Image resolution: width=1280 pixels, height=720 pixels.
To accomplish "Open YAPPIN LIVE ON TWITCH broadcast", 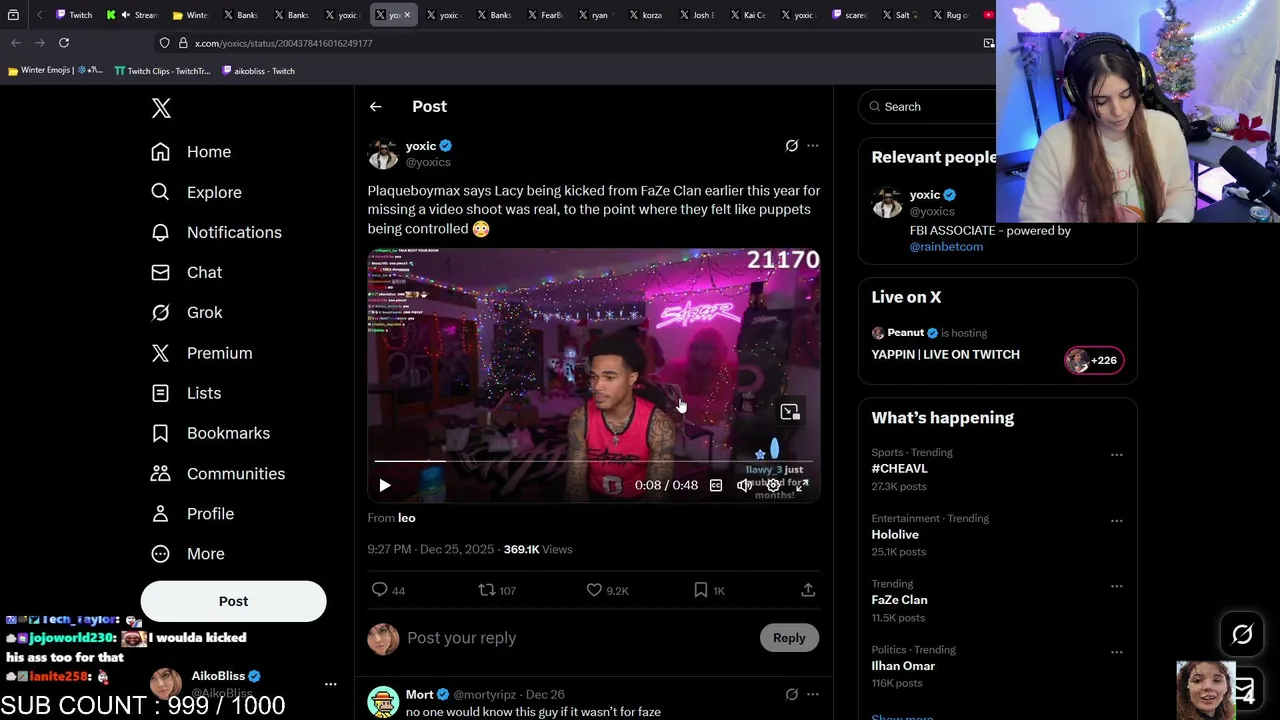I will [945, 354].
